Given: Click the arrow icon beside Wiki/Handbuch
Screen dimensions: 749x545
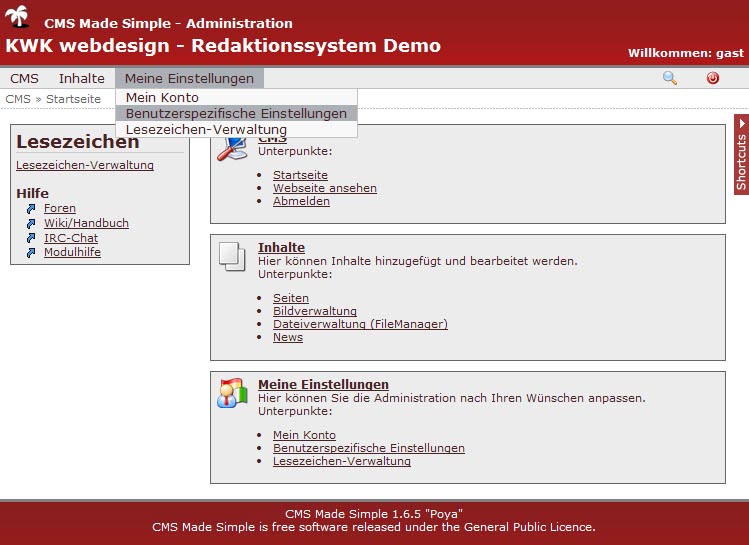Looking at the screenshot, I should coord(31,224).
